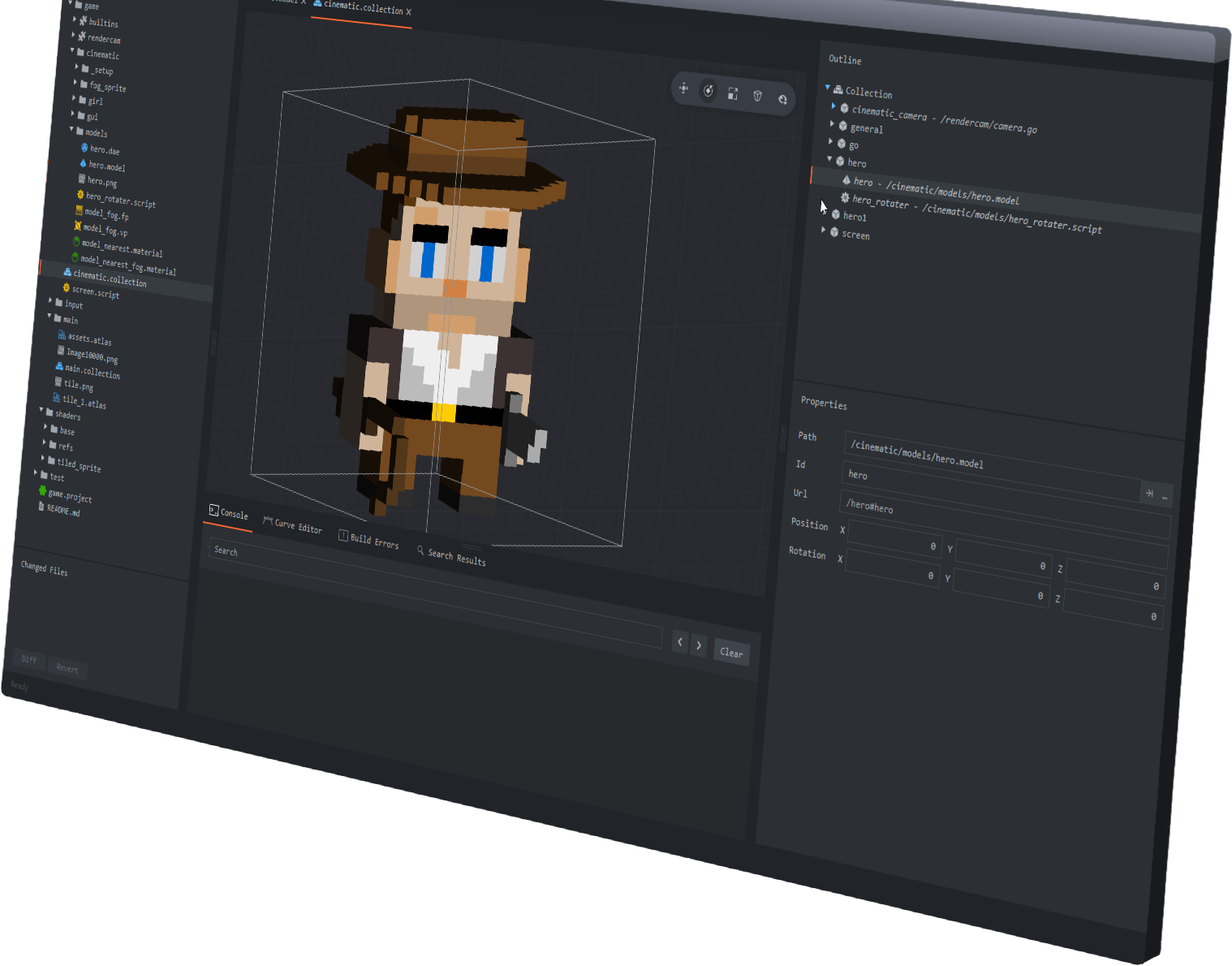Click the main.collection file icon
Image resolution: width=1232 pixels, height=966 pixels.
[x=59, y=366]
